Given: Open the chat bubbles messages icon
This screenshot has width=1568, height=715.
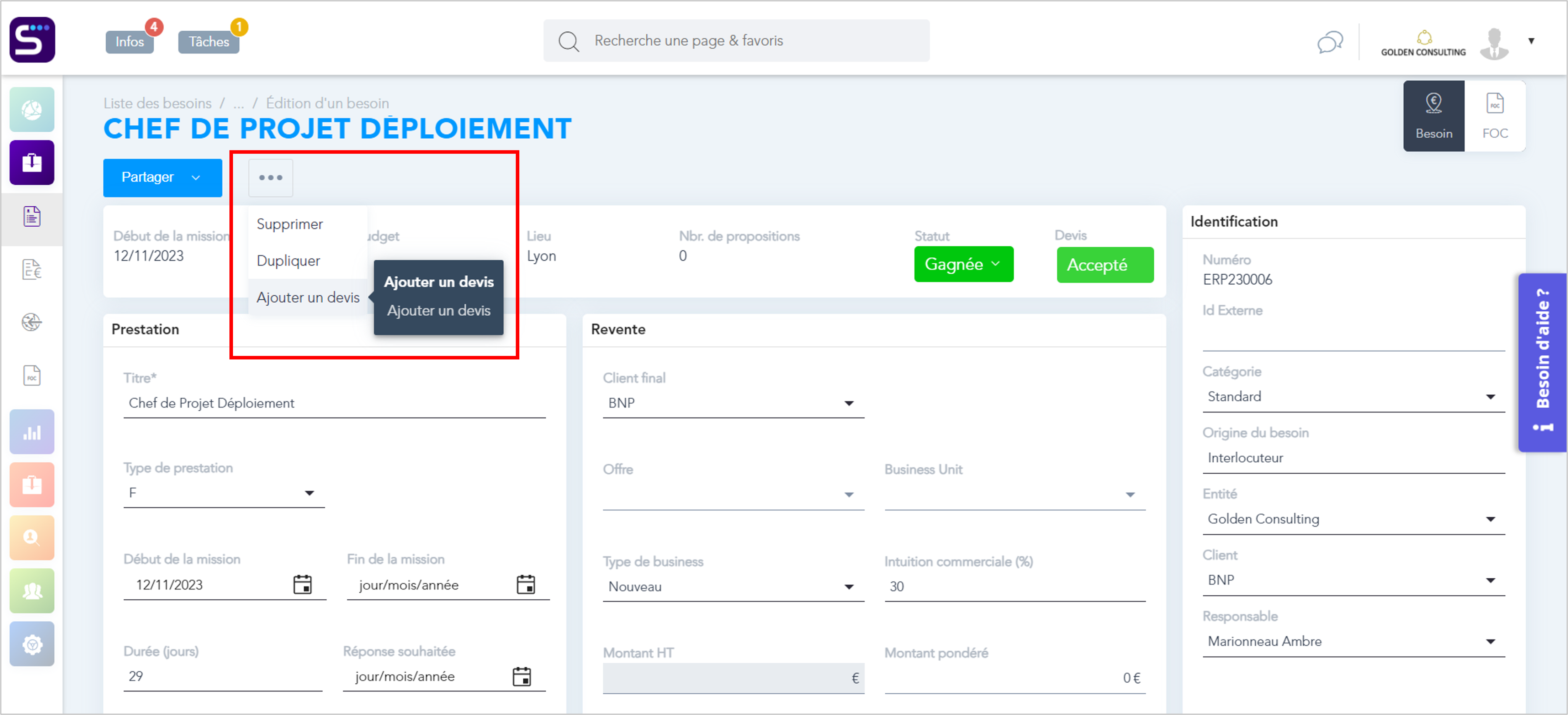Looking at the screenshot, I should pos(1330,42).
